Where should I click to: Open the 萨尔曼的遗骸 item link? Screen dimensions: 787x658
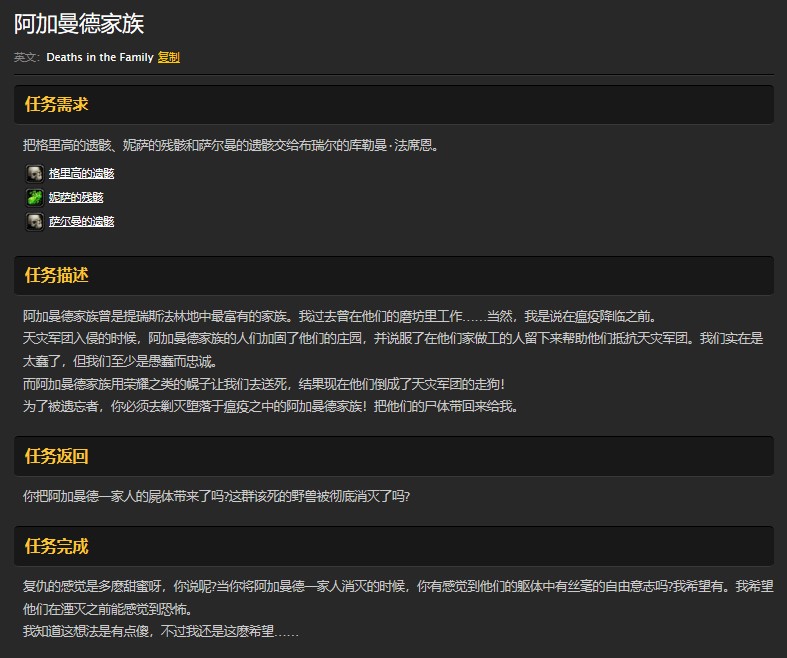point(81,222)
